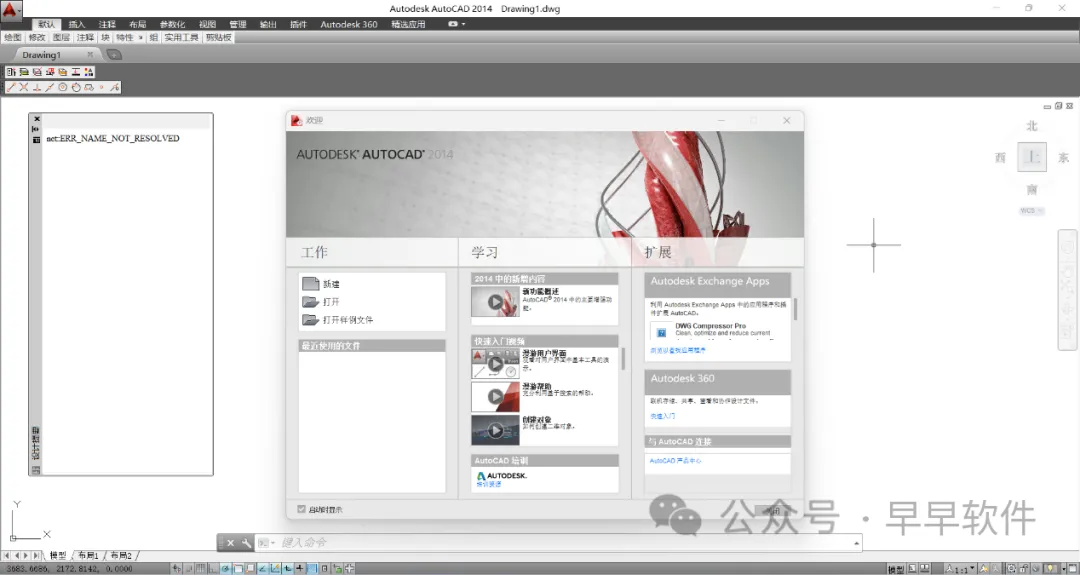Image resolution: width=1080 pixels, height=575 pixels.
Task: Expand the 图层 ribbon panel
Action: pyautogui.click(x=61, y=37)
